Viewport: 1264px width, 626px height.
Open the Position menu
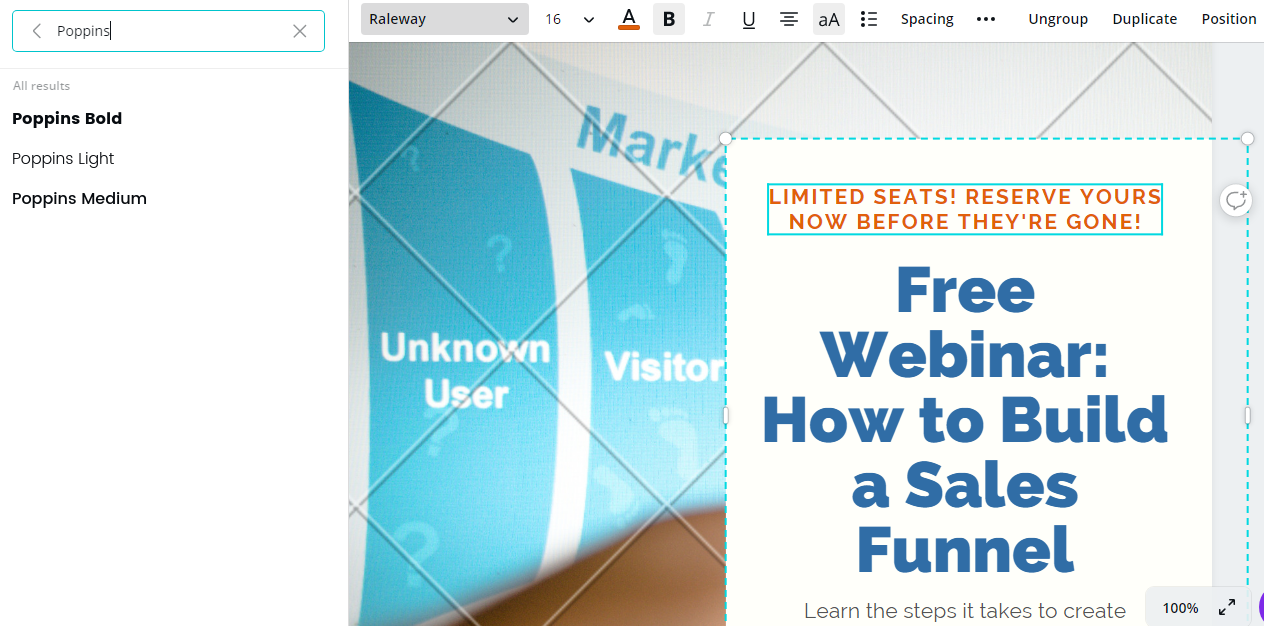[x=1229, y=19]
